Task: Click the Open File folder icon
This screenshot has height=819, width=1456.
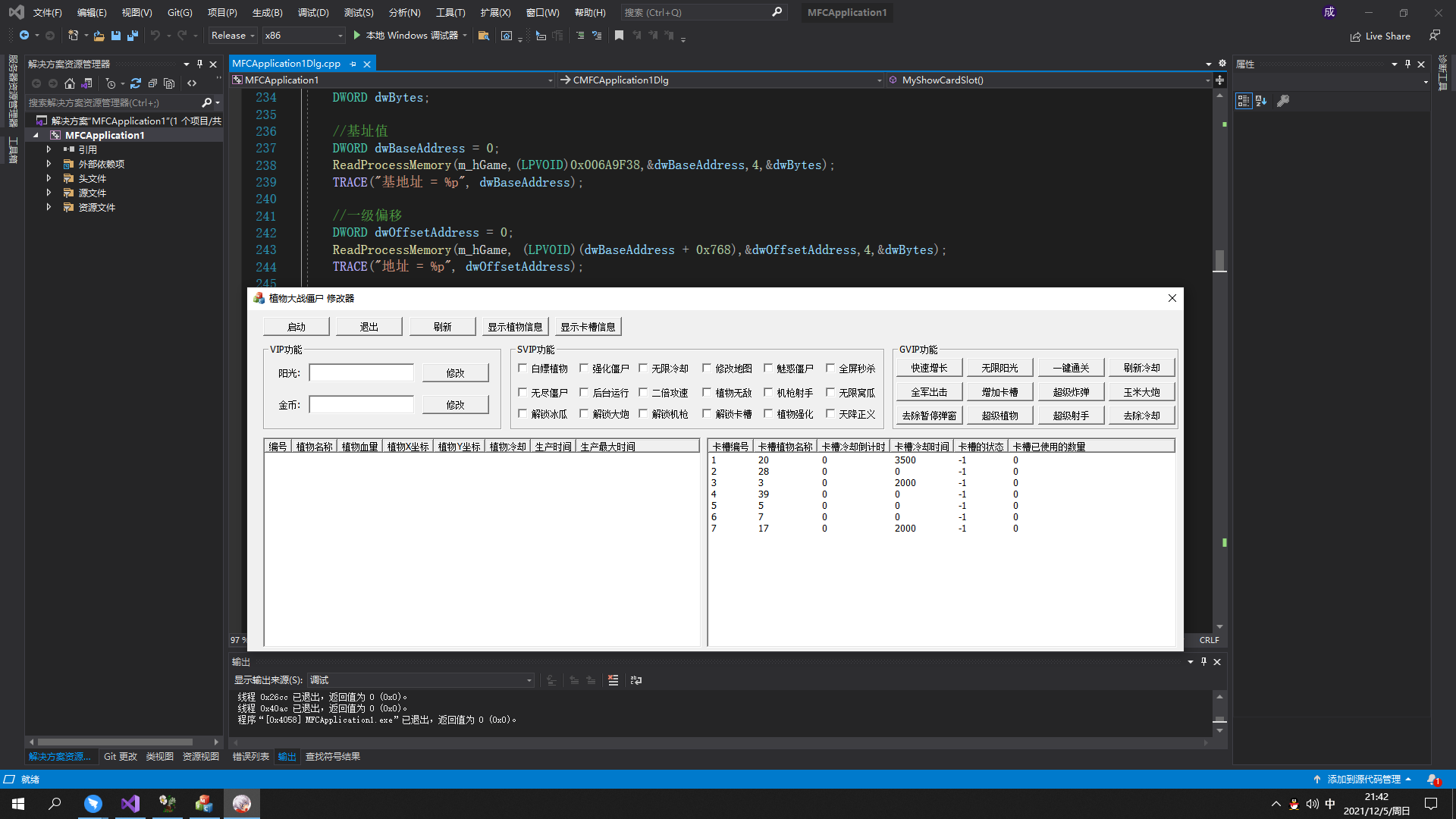Action: [99, 36]
